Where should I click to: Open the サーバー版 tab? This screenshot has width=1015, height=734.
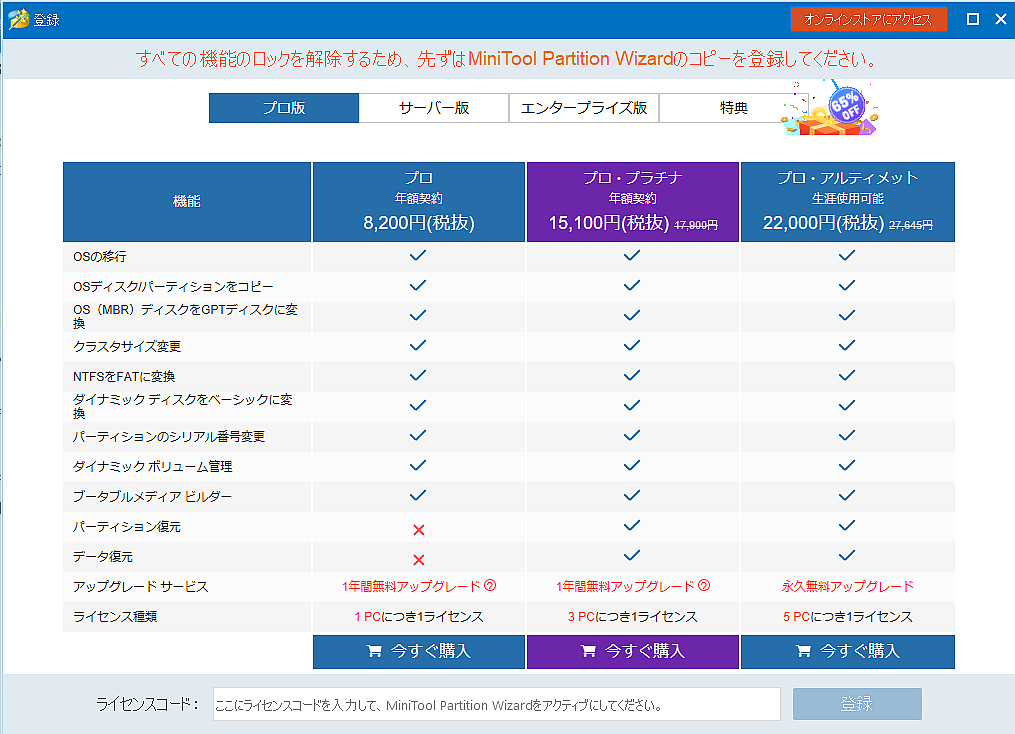(x=434, y=108)
